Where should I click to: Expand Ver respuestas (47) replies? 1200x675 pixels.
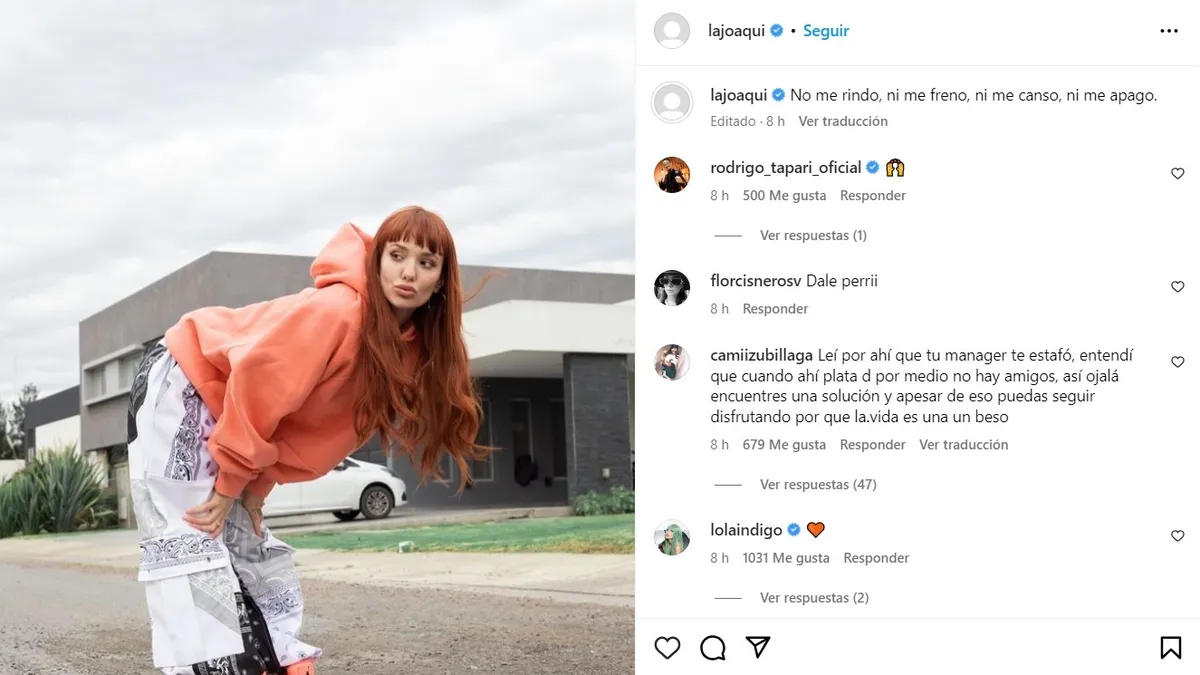point(818,485)
